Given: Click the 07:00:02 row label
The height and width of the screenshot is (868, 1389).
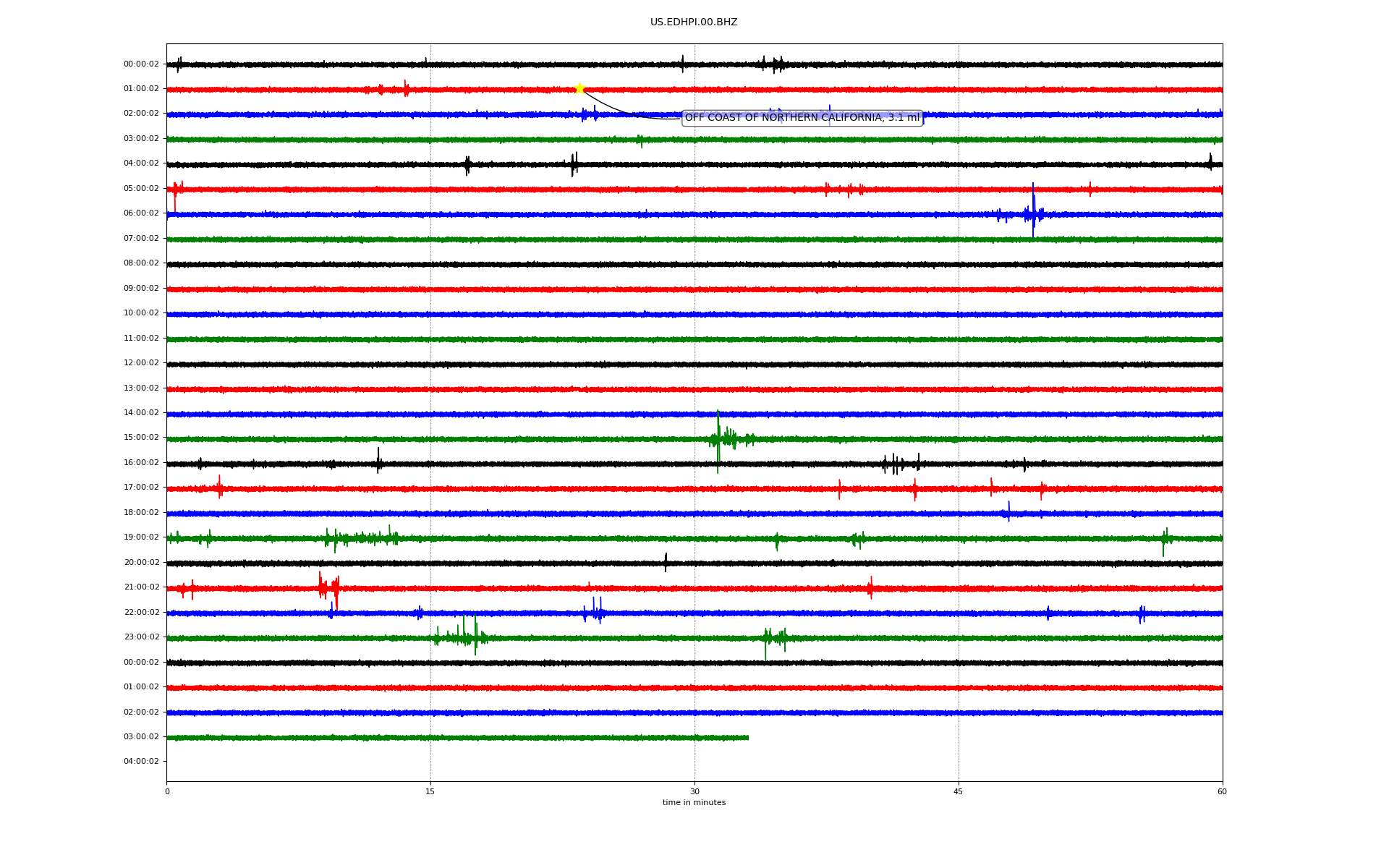Looking at the screenshot, I should point(141,238).
